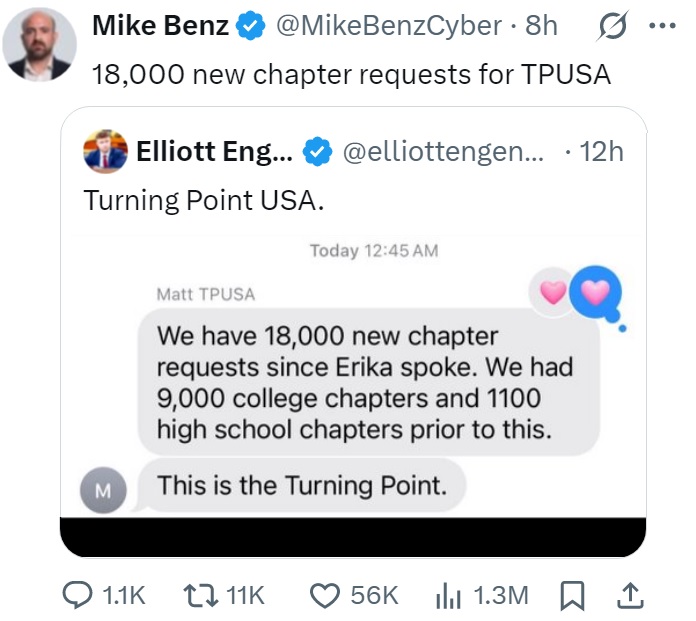
Task: Click Mike Benz display name
Action: pyautogui.click(x=160, y=26)
